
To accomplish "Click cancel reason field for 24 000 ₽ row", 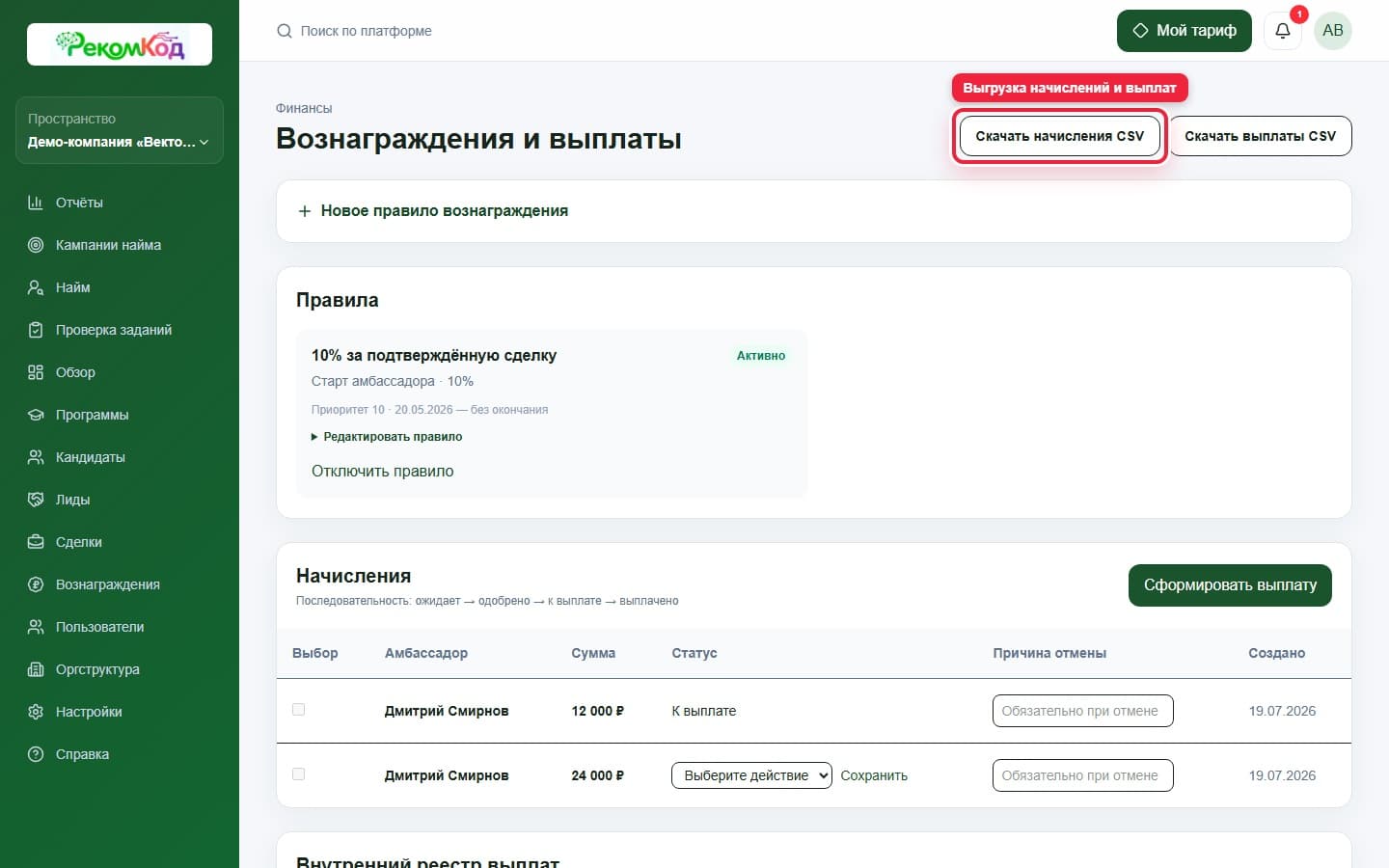I will click(x=1082, y=775).
